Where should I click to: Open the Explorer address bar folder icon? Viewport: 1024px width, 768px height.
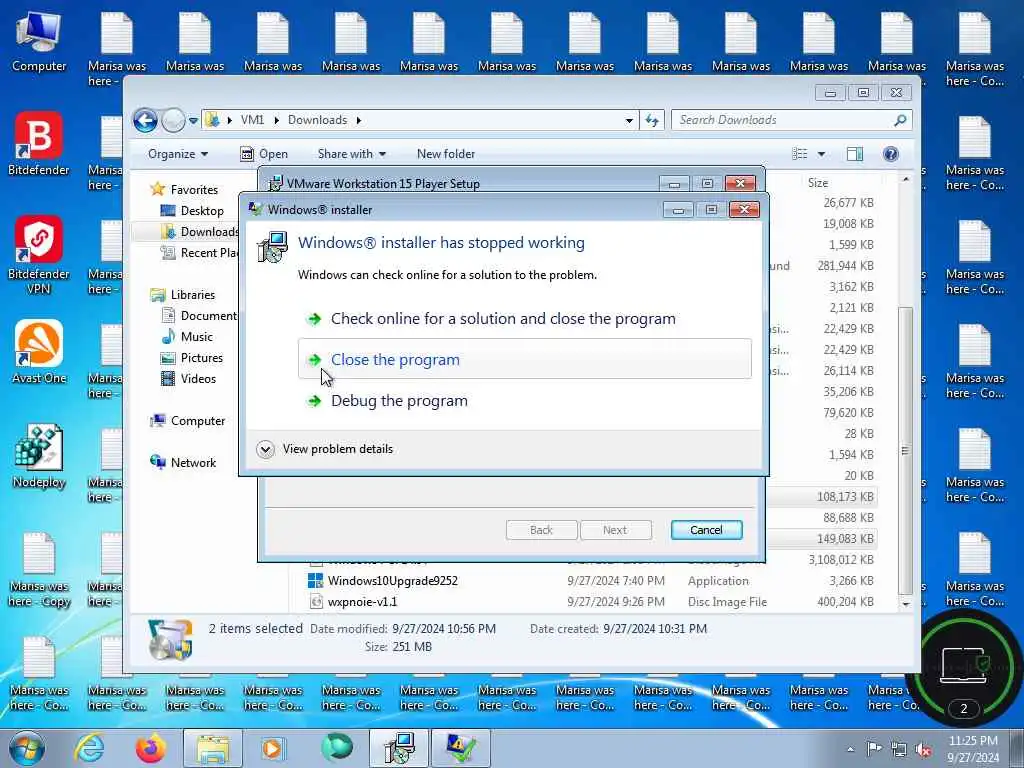tap(212, 120)
